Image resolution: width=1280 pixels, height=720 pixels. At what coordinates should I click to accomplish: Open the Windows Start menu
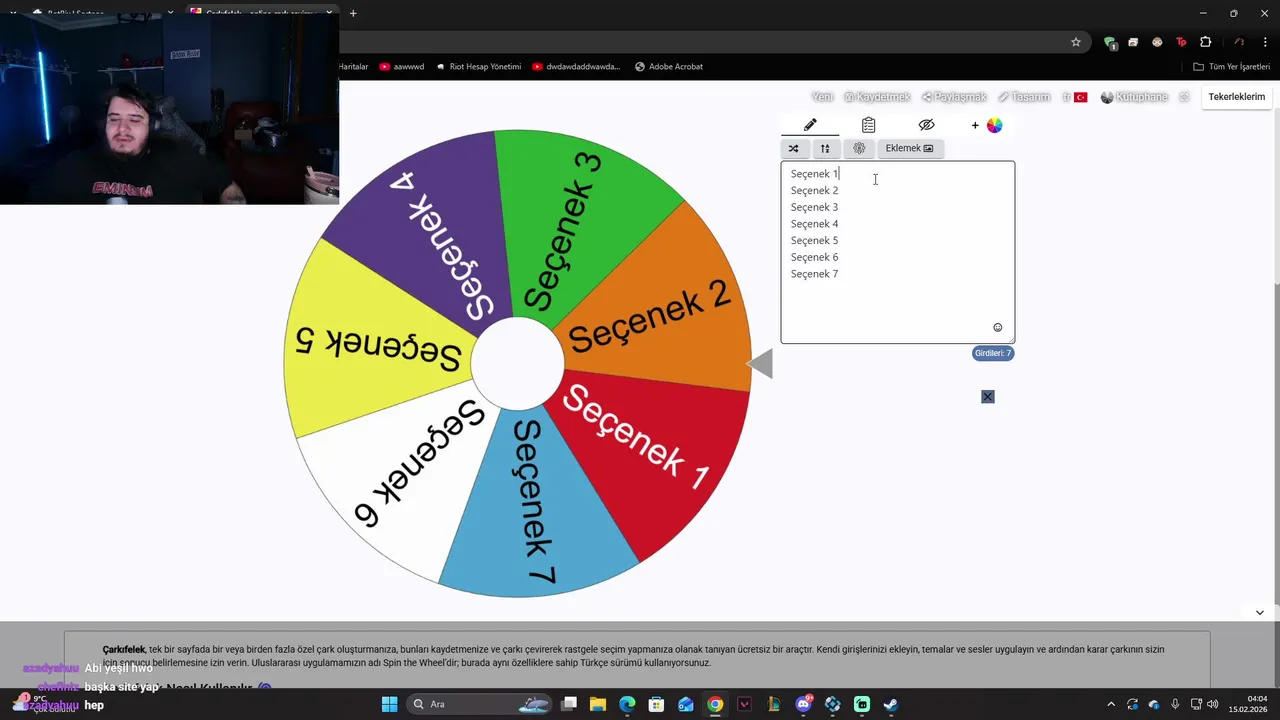click(389, 704)
